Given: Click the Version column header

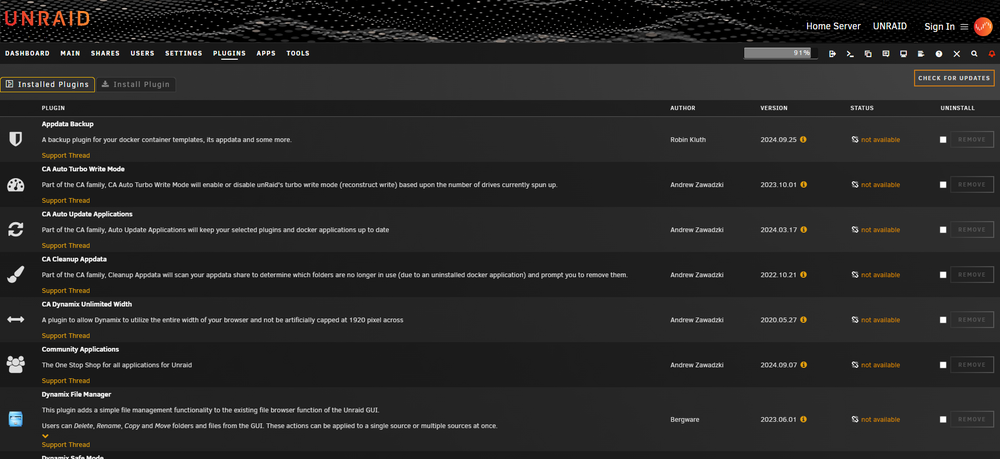Looking at the screenshot, I should (774, 108).
